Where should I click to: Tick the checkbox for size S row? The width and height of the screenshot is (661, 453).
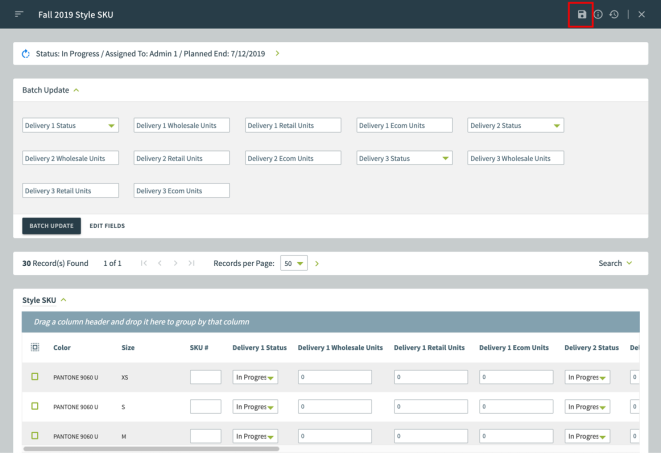tap(34, 407)
